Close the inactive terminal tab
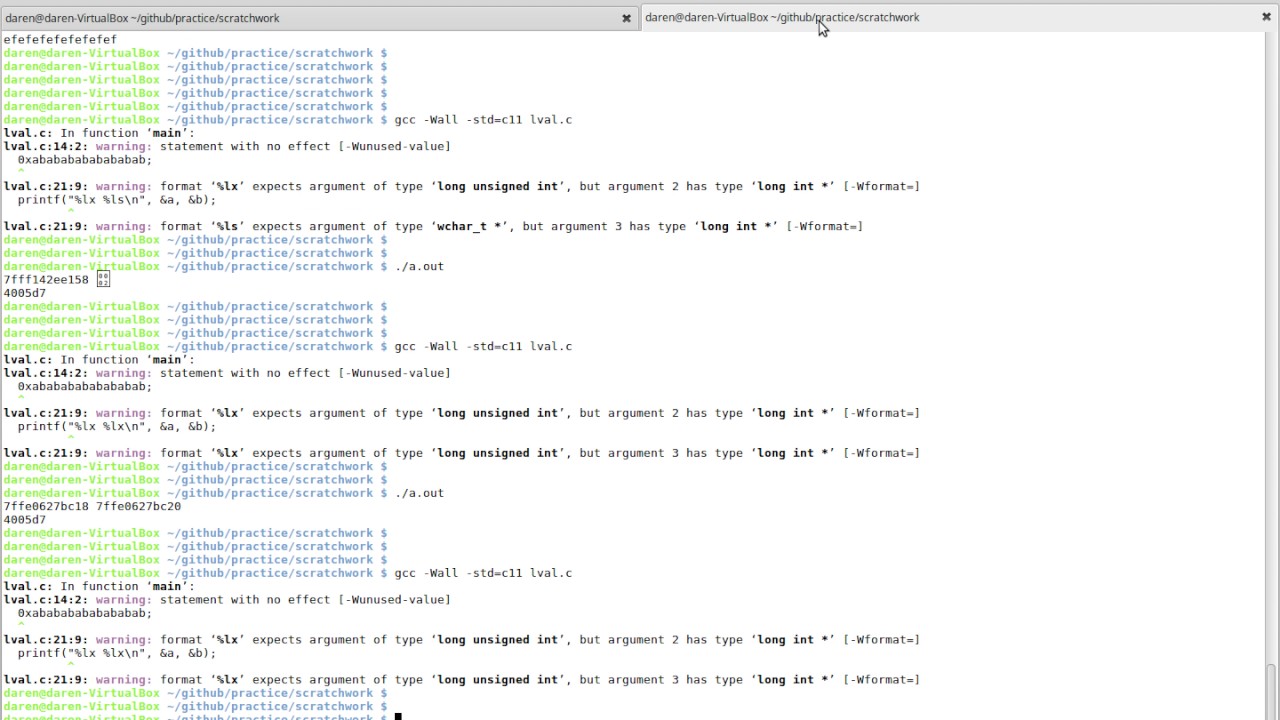Screen dimensions: 1280x720 pyautogui.click(x=627, y=18)
